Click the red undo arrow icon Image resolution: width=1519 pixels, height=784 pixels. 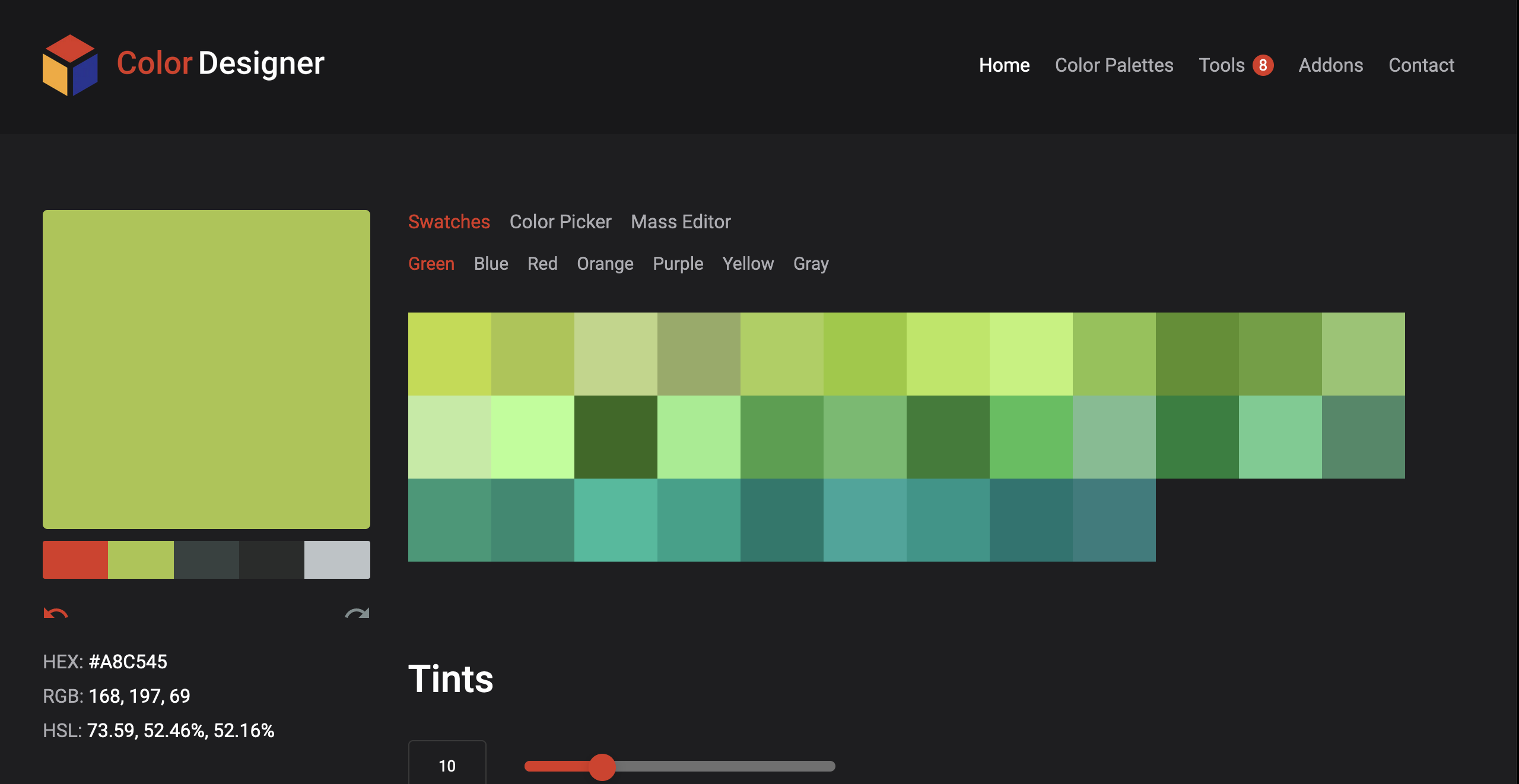56,614
